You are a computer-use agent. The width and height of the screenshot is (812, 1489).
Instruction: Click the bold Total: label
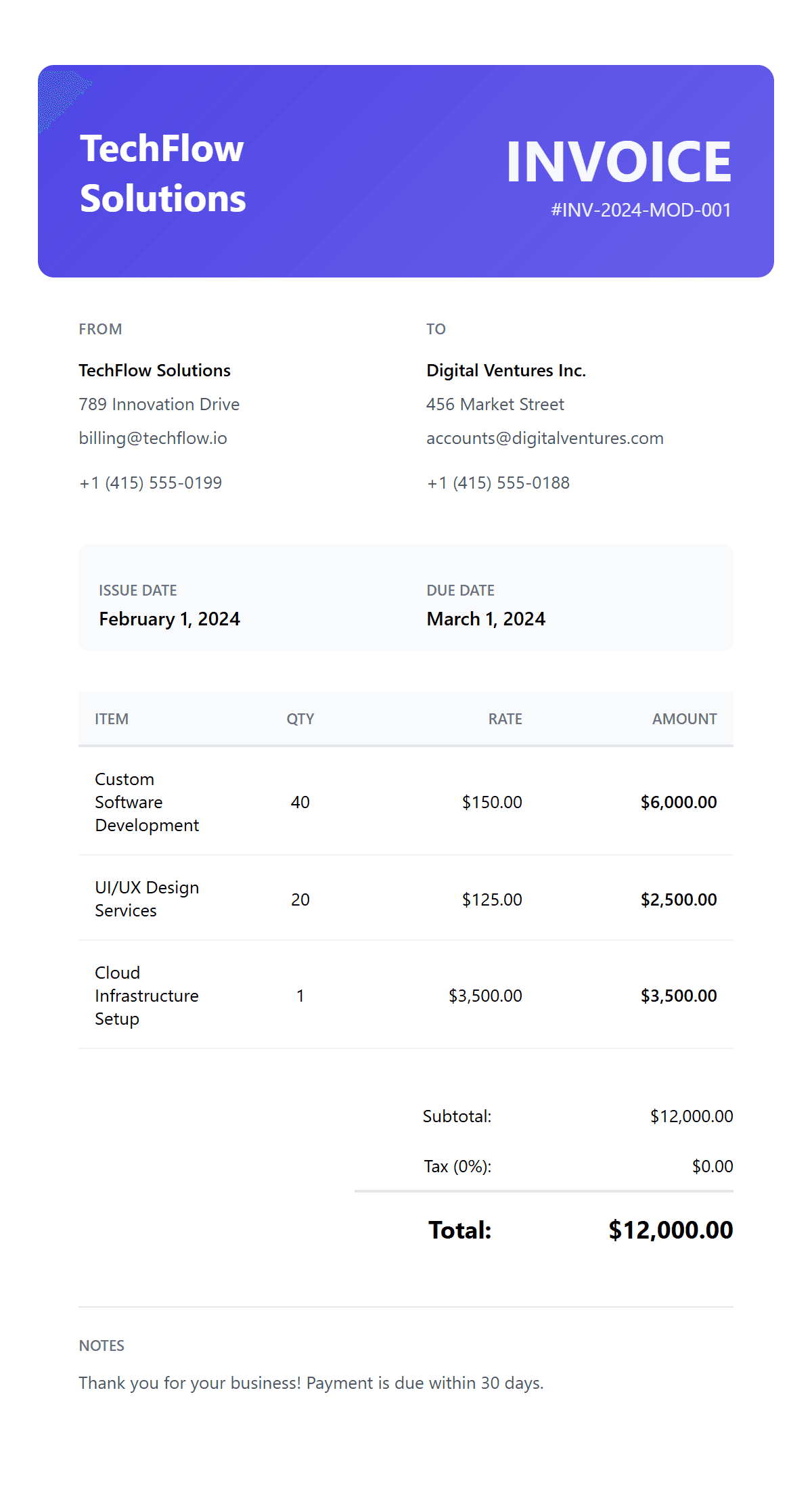pos(459,1230)
